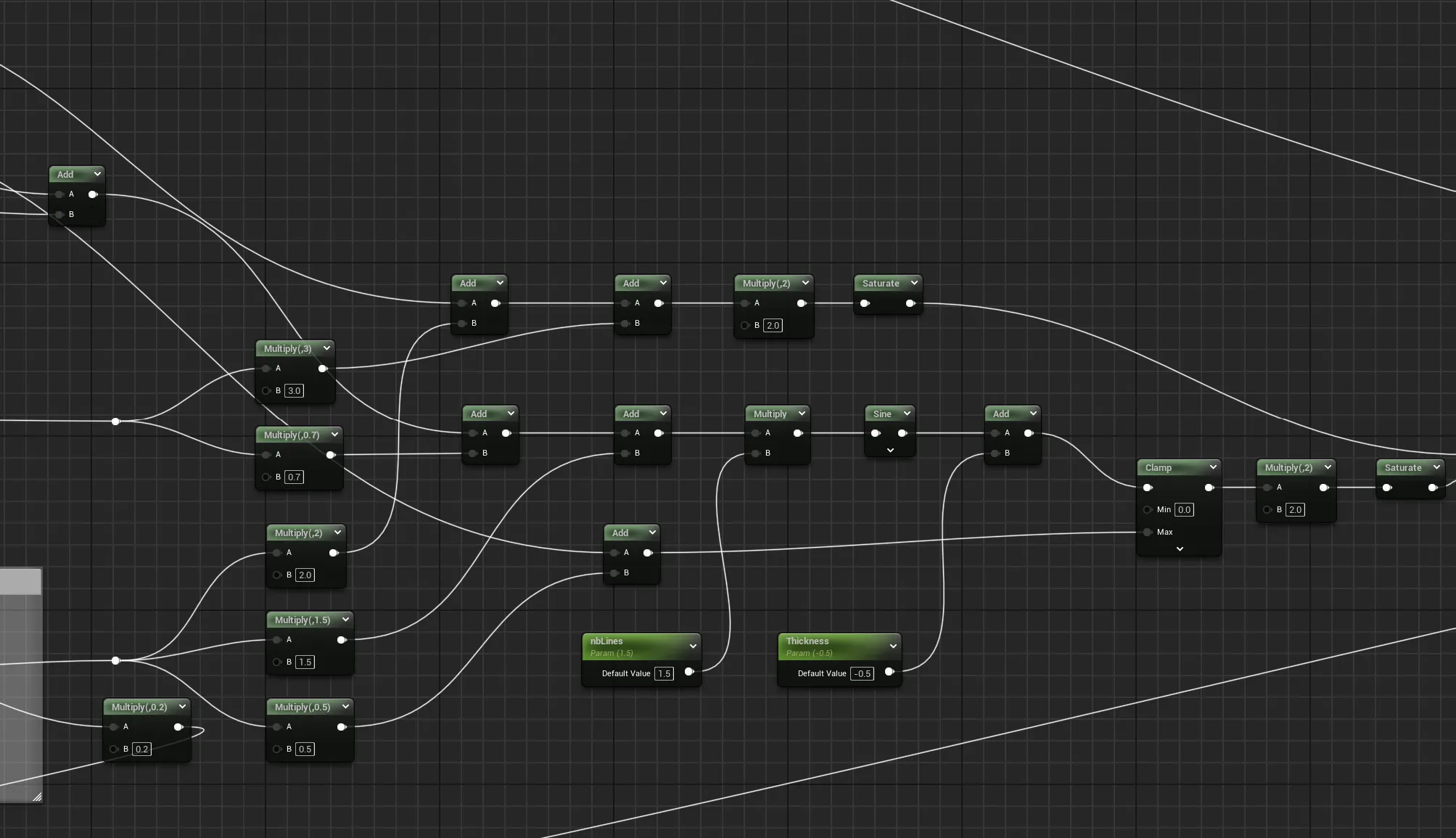Click the Min pin on Clamp node
The image size is (1456, 838).
[x=1148, y=509]
